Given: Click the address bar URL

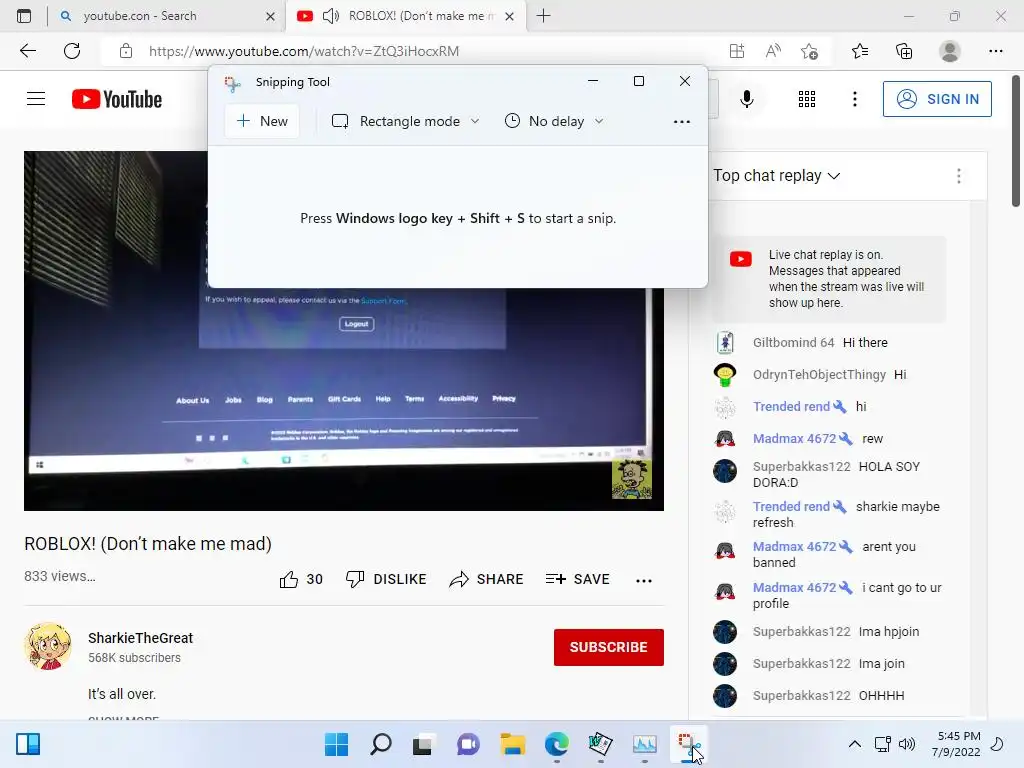Looking at the screenshot, I should 304,51.
